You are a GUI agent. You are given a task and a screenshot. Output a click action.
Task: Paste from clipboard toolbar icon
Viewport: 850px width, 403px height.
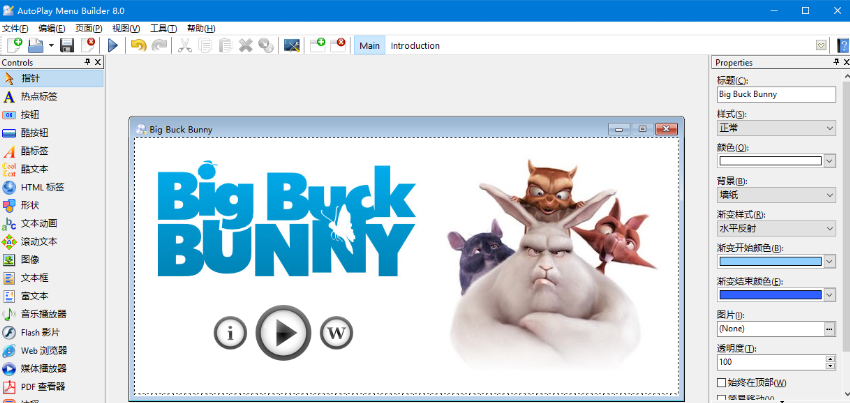pos(226,46)
